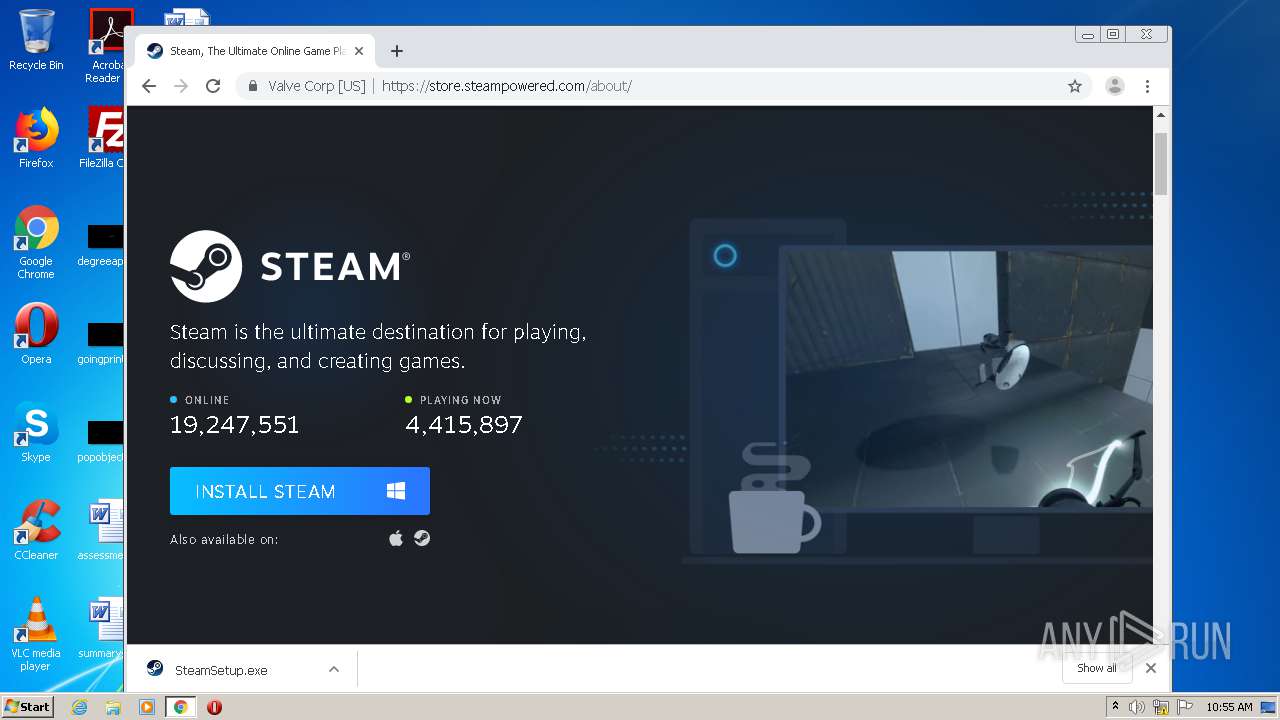
Task: Click the padlock site security icon
Action: tap(253, 86)
